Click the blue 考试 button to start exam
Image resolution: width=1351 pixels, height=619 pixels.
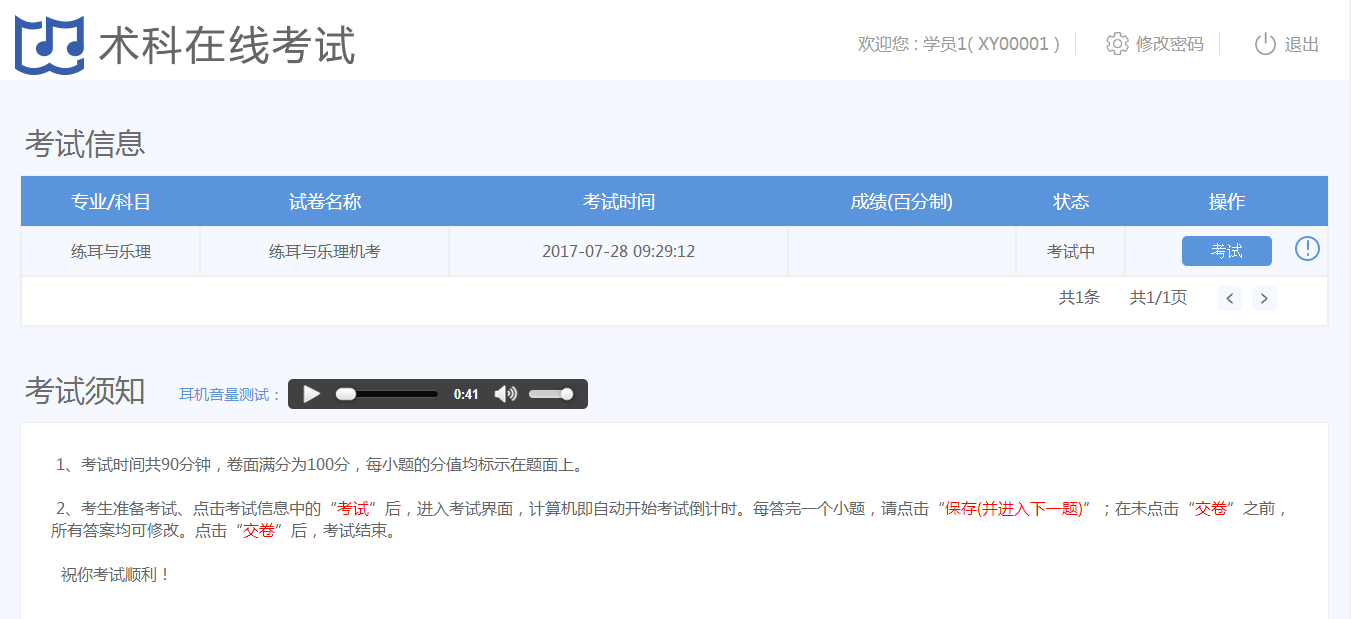1226,251
